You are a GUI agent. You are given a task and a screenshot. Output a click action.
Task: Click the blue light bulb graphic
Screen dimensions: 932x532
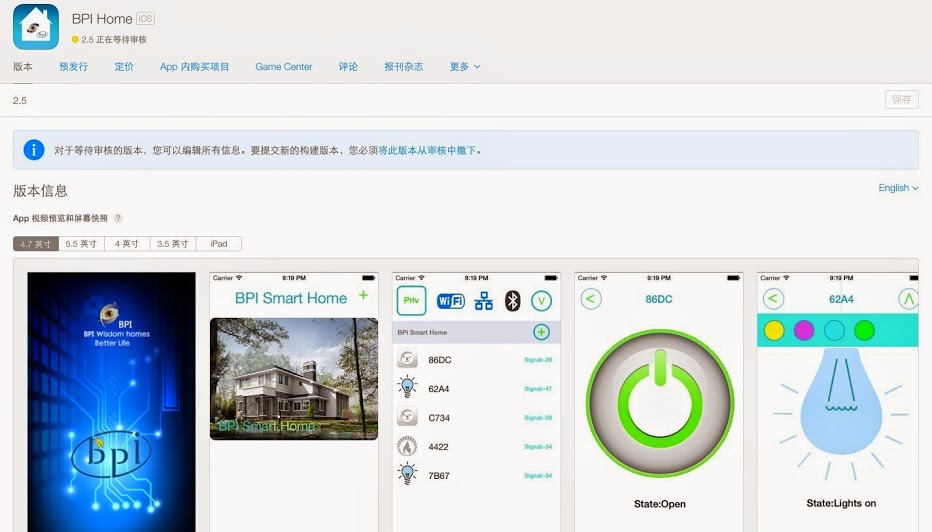click(840, 402)
